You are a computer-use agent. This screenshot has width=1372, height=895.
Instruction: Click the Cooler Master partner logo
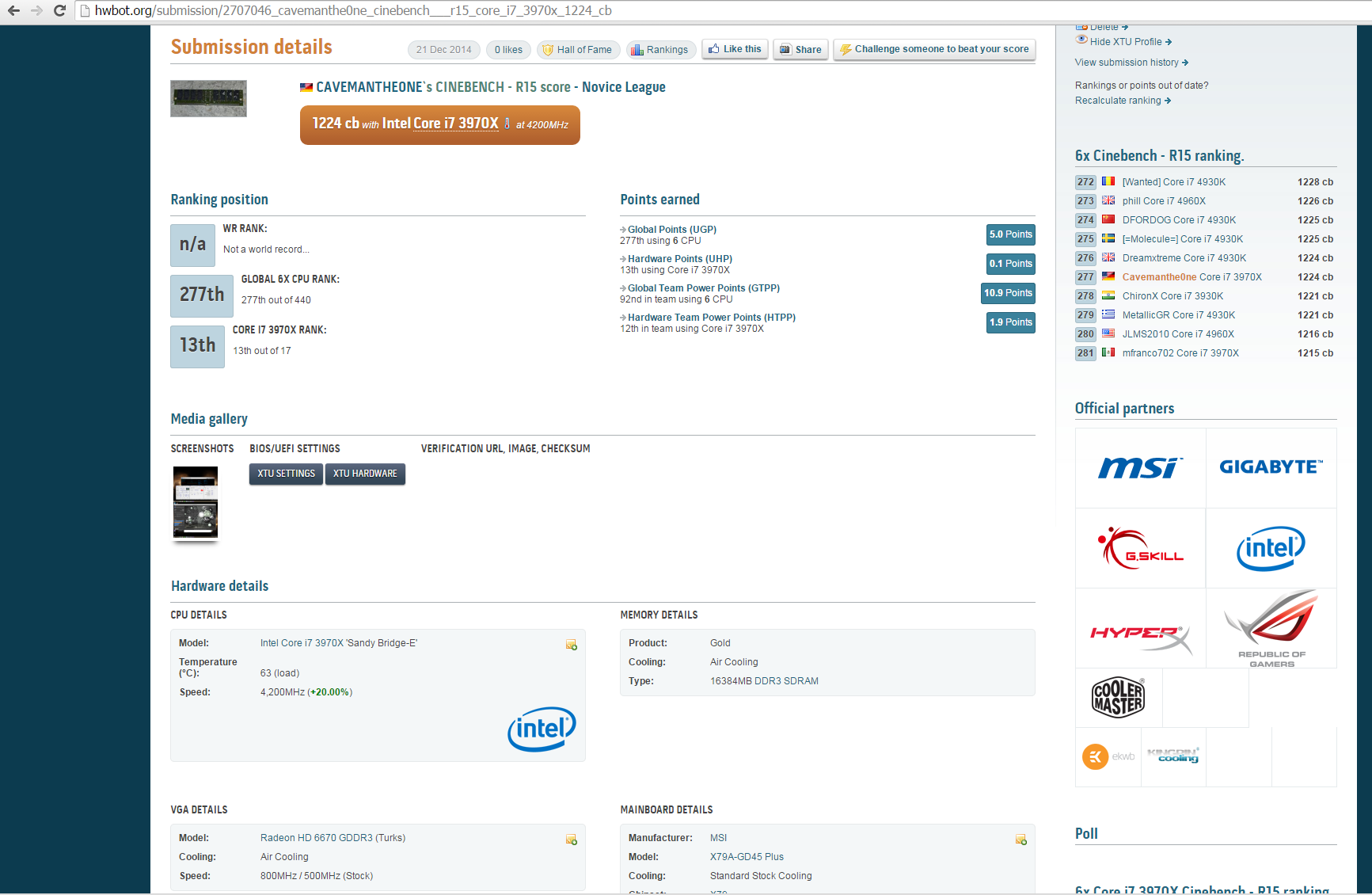click(1119, 698)
